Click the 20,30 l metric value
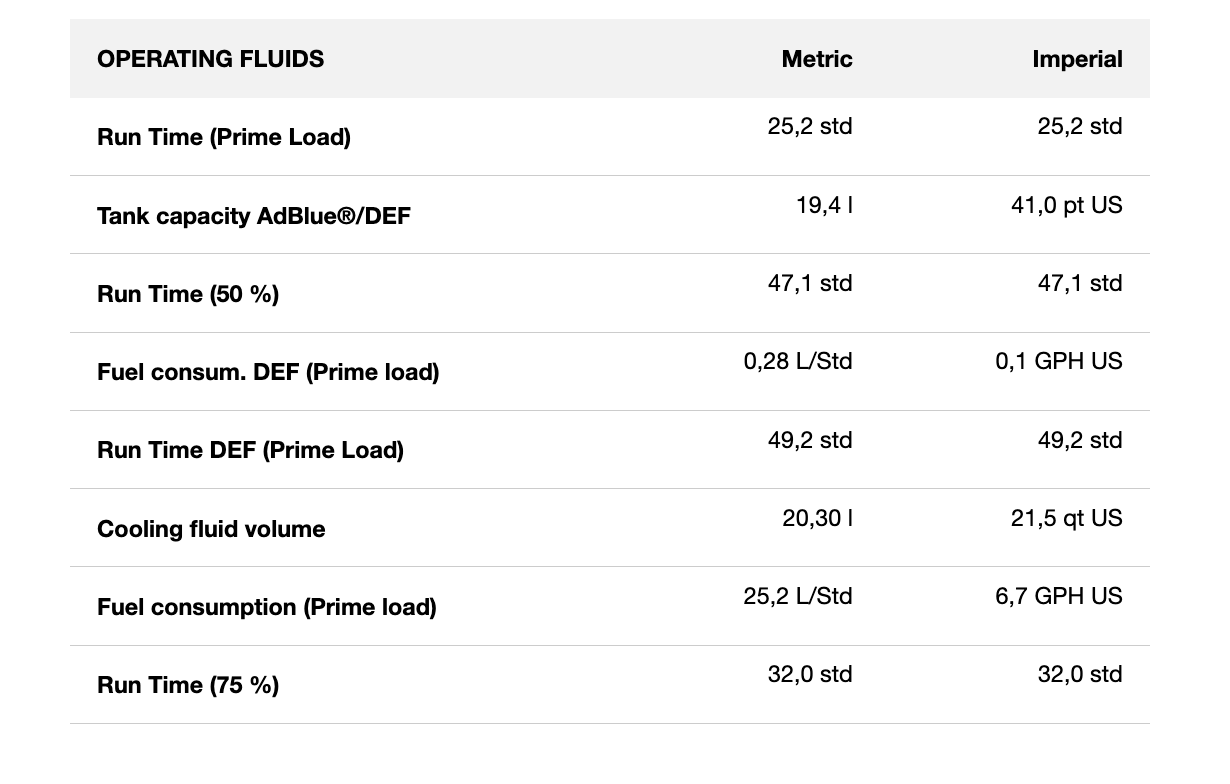The height and width of the screenshot is (784, 1230). (x=817, y=518)
